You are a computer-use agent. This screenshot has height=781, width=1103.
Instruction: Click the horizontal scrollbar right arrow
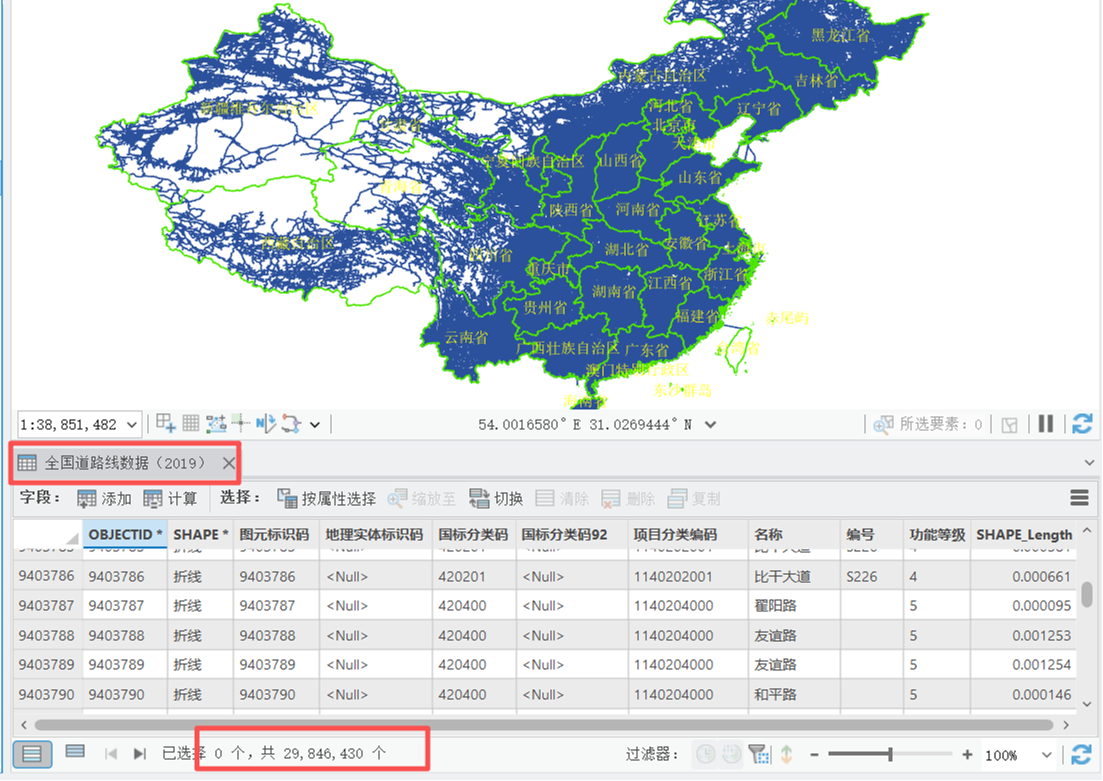click(x=1066, y=725)
